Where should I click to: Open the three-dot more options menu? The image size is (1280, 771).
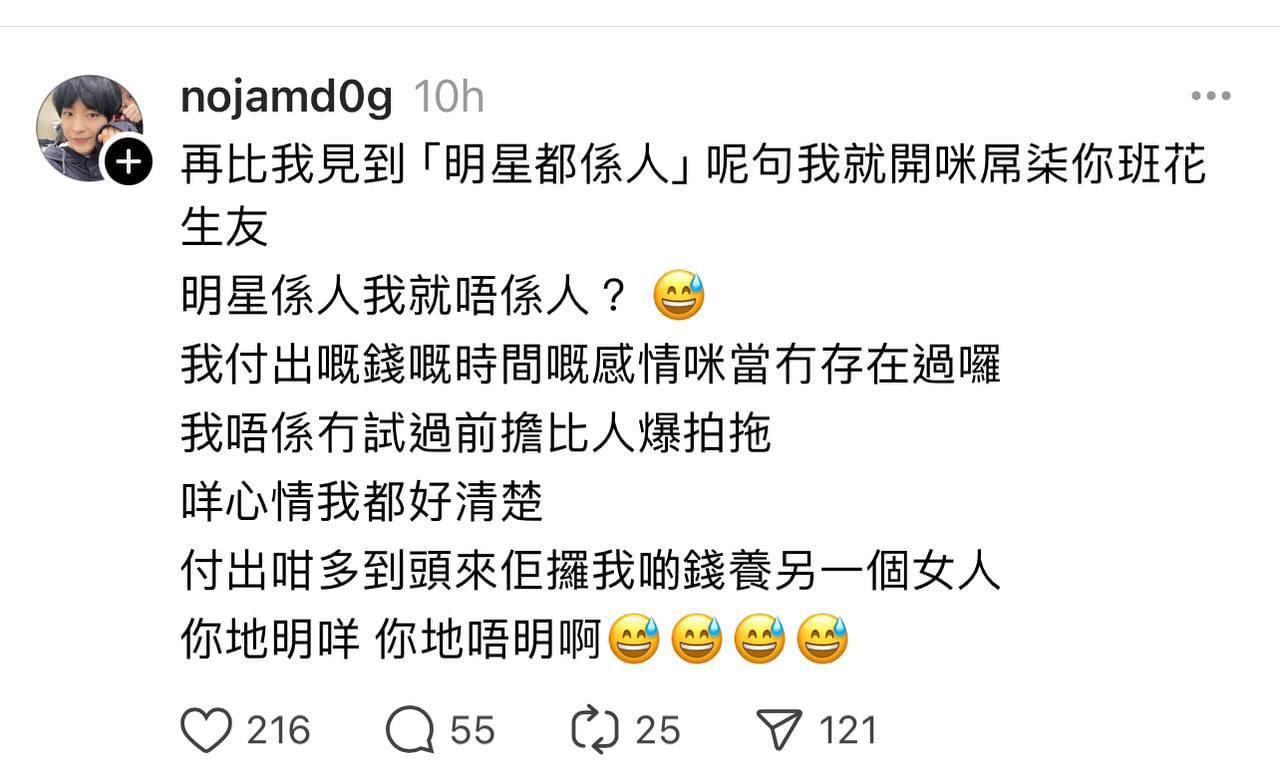pos(1211,97)
